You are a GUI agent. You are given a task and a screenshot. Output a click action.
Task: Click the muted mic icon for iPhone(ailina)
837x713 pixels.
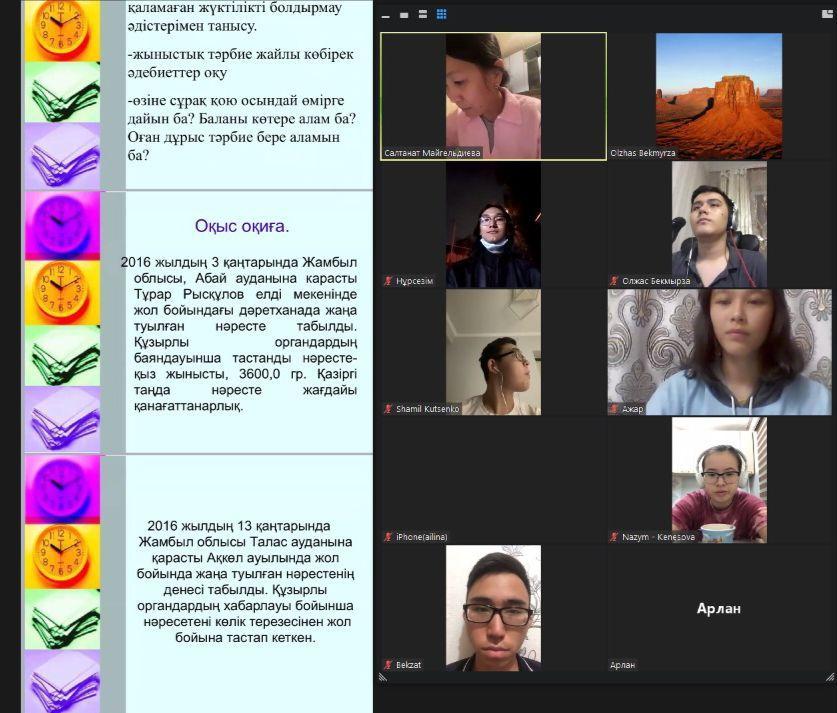coord(388,537)
